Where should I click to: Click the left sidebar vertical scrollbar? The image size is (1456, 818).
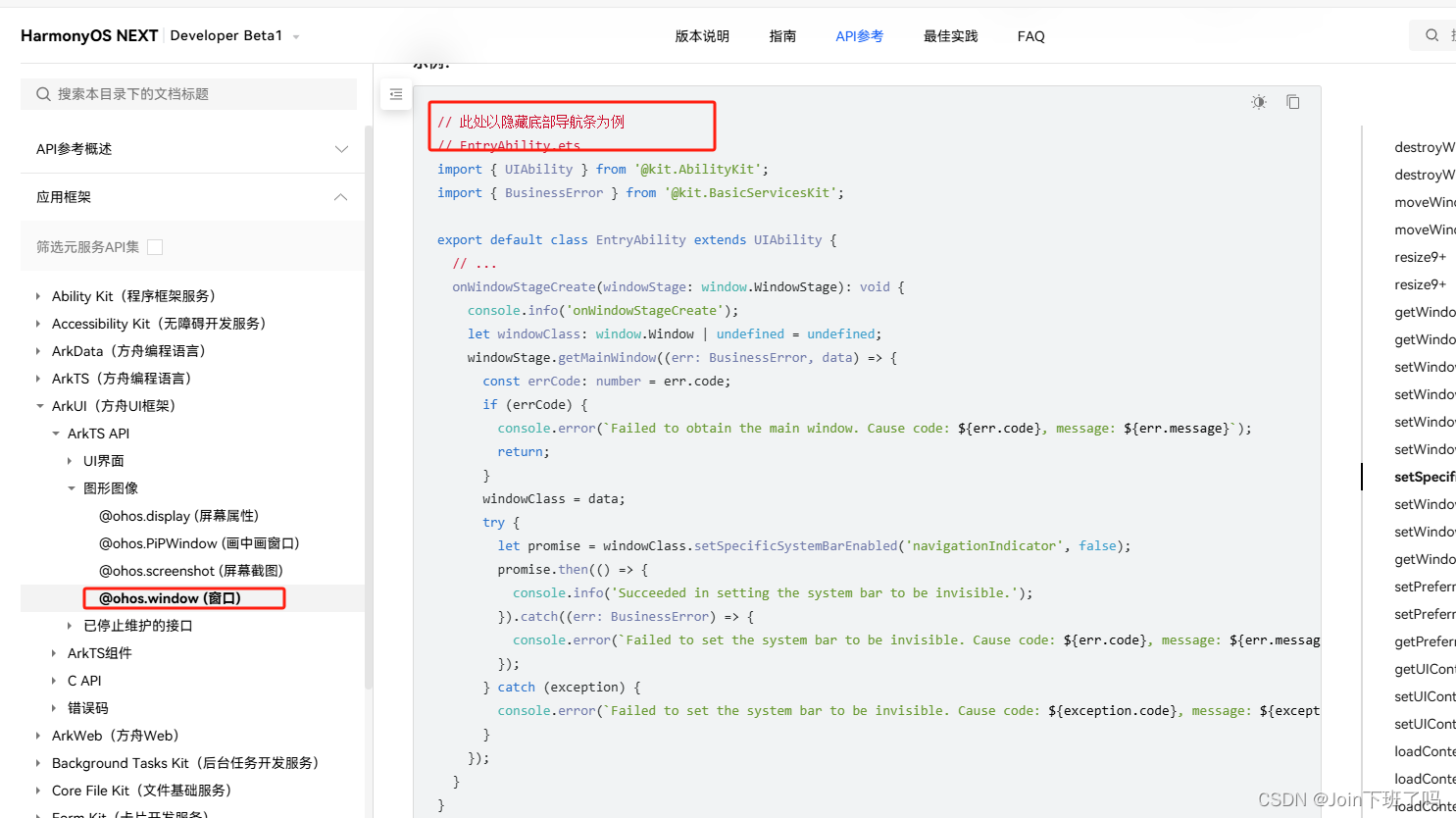(x=369, y=407)
